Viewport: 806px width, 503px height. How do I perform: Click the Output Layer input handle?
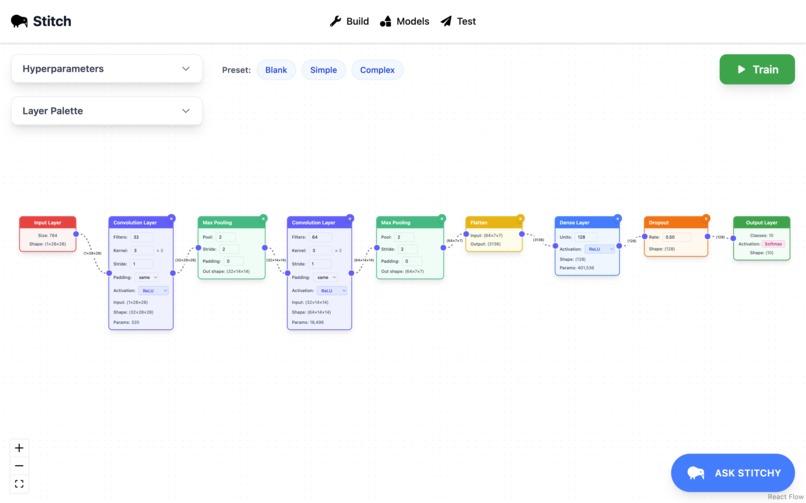point(734,238)
